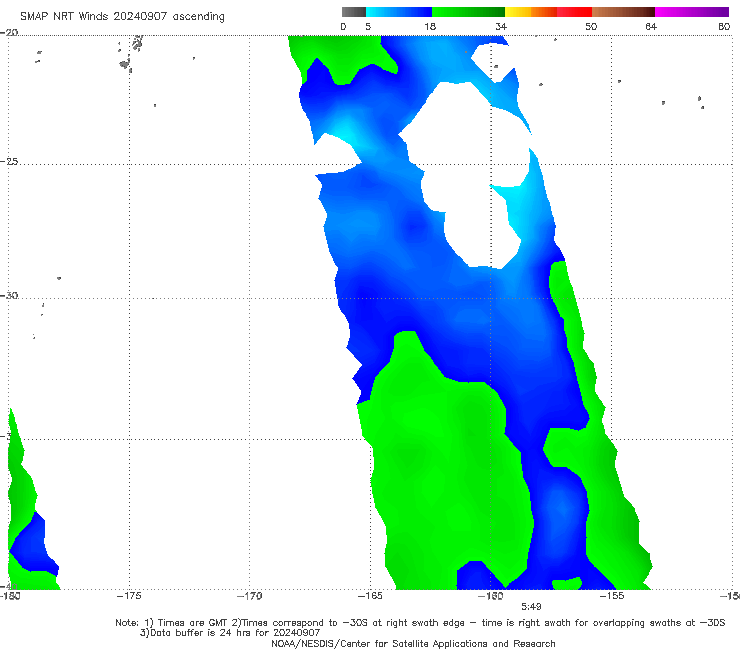Click the note line starting 'Note: 1) Times are GMT'
The width and height of the screenshot is (740, 650).
point(420,623)
